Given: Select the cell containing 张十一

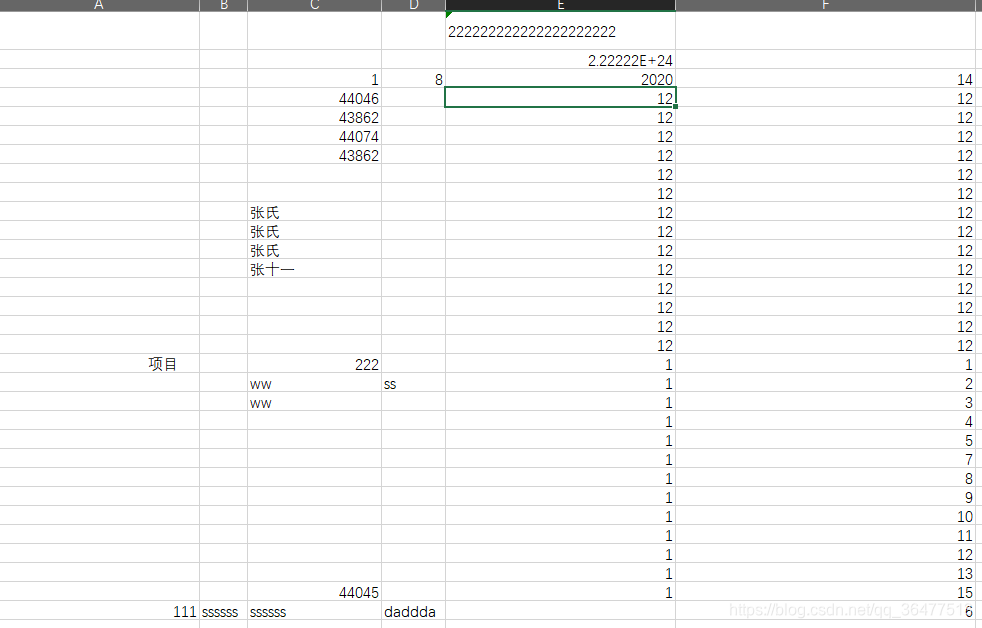Looking at the screenshot, I should tap(314, 269).
